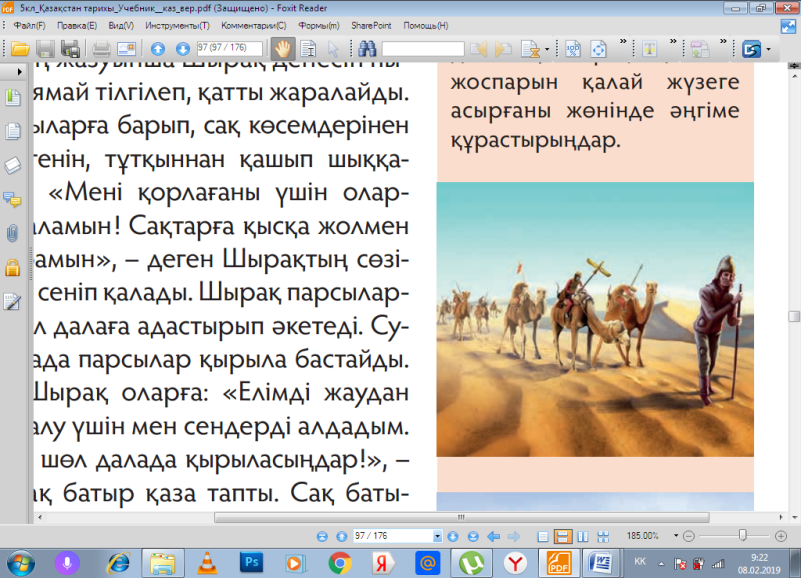Viewport: 801px width, 578px height.
Task: Select the Hand tool
Action: (282, 49)
